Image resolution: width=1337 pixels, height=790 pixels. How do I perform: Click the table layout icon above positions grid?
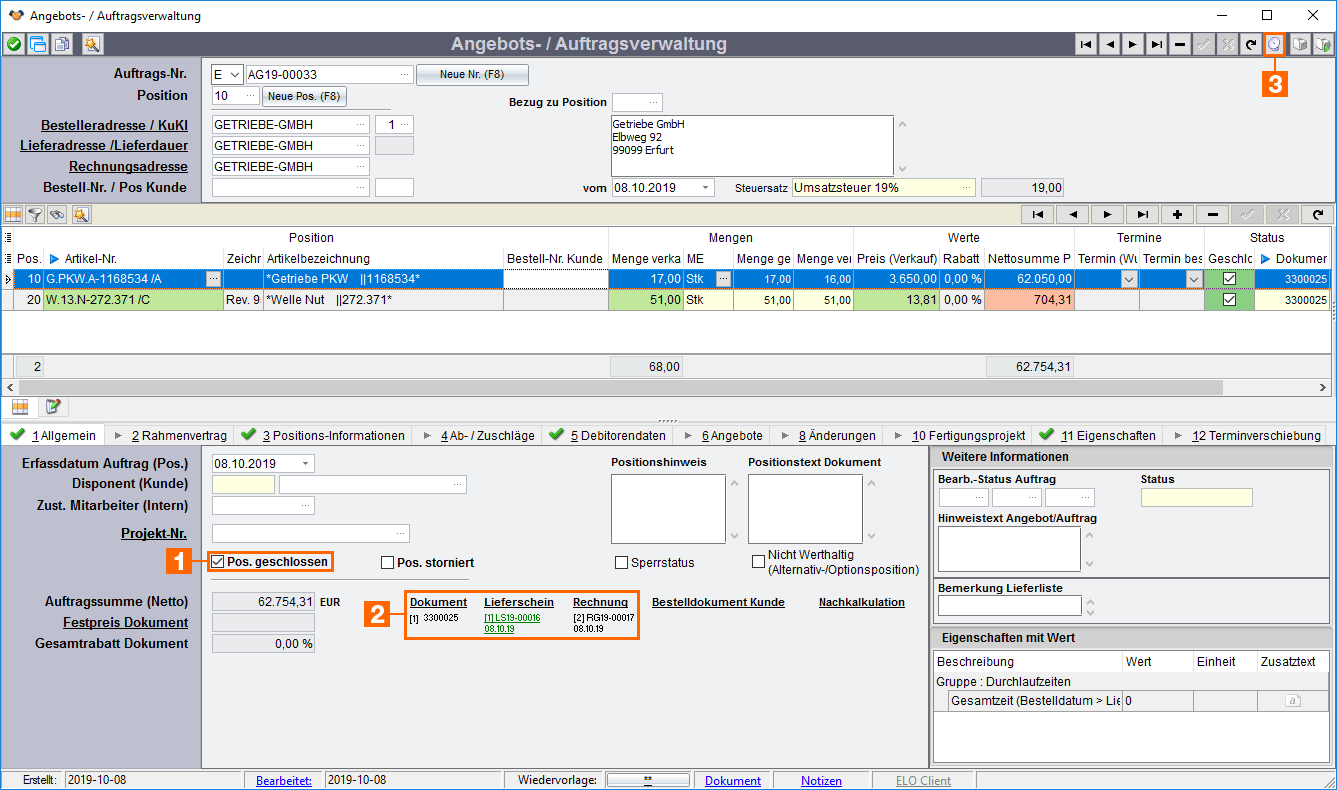(13, 214)
